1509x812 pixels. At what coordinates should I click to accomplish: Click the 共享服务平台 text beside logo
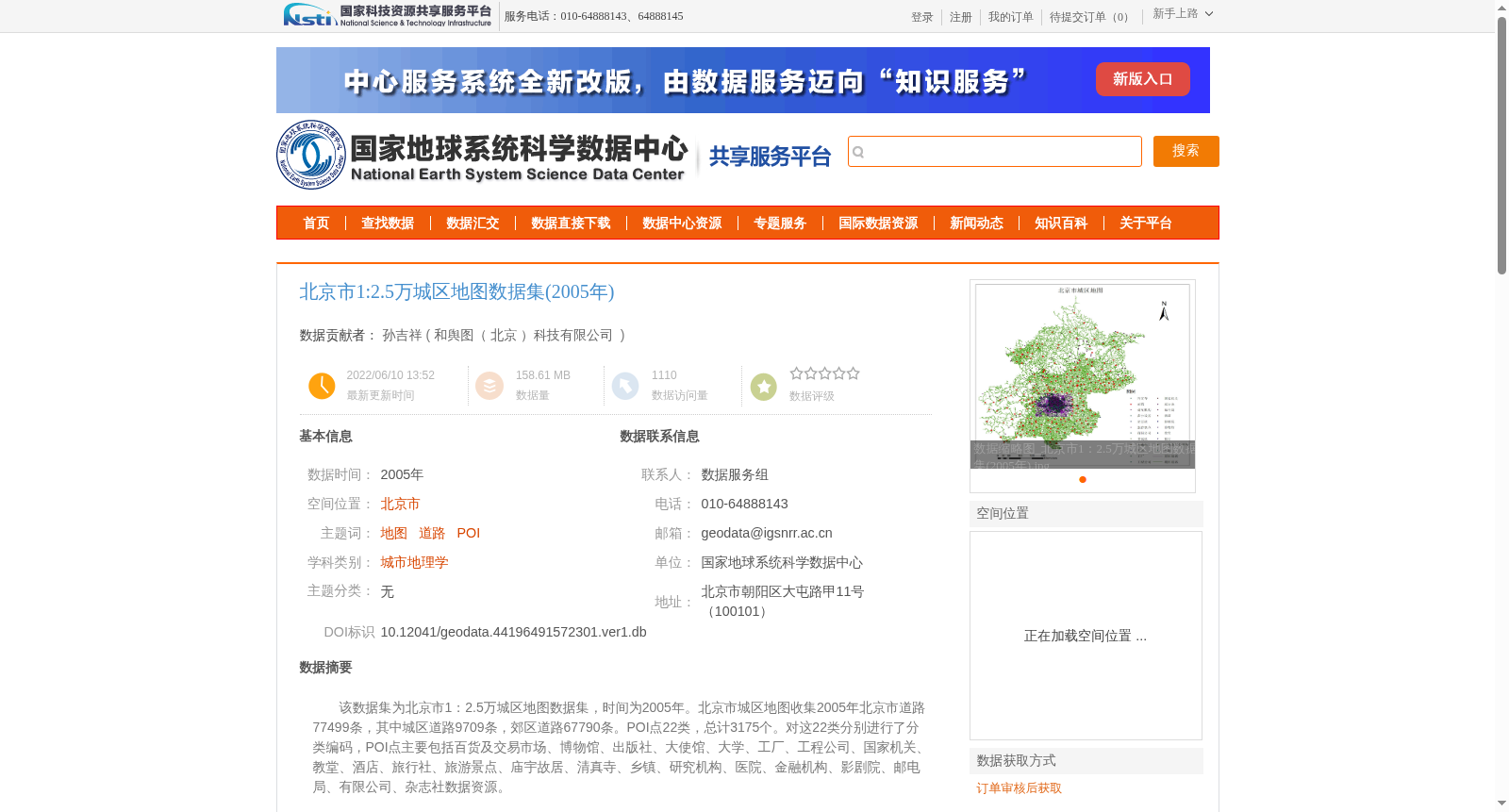[x=771, y=157]
